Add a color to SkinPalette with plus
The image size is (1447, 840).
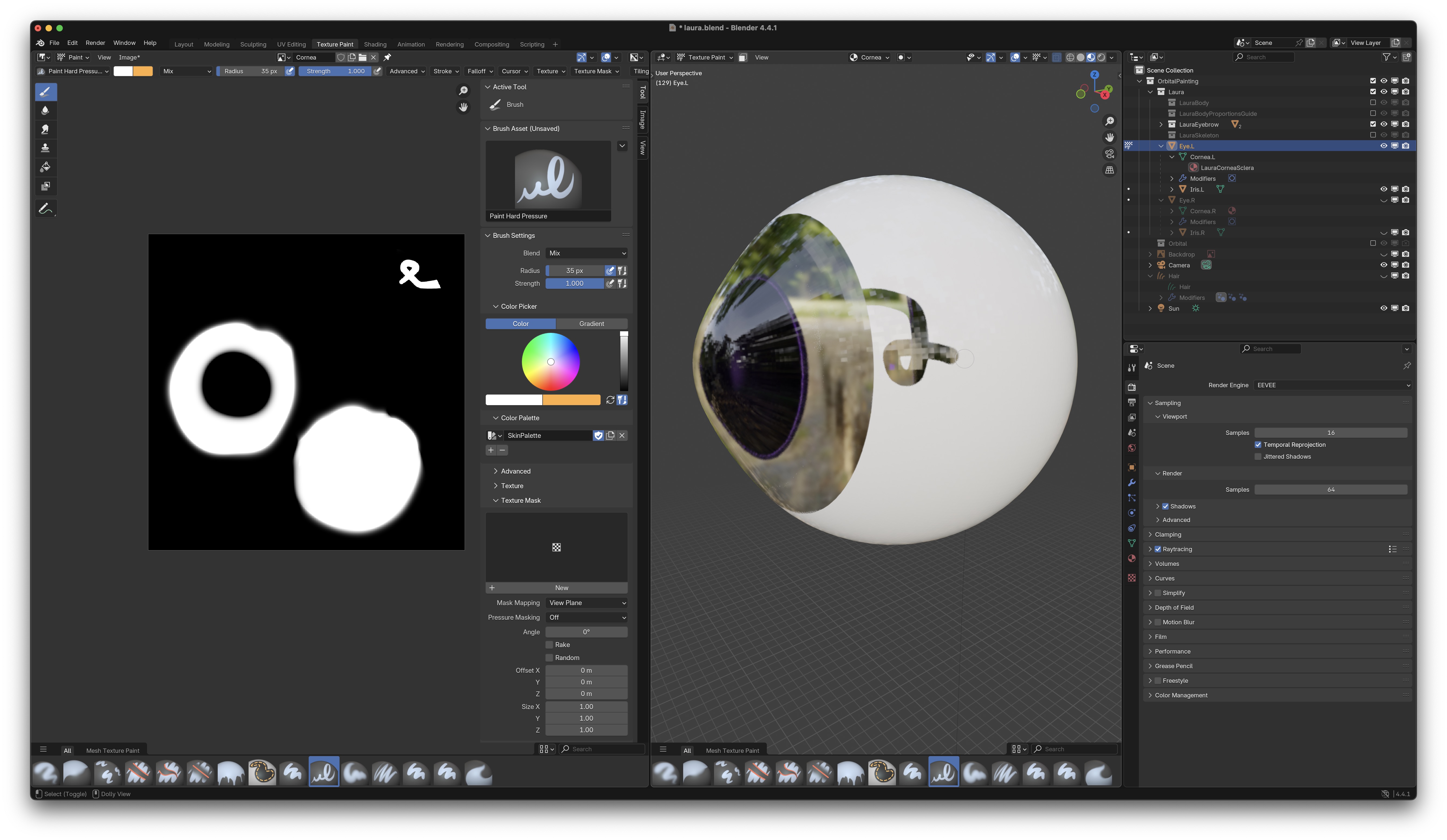pyautogui.click(x=491, y=450)
